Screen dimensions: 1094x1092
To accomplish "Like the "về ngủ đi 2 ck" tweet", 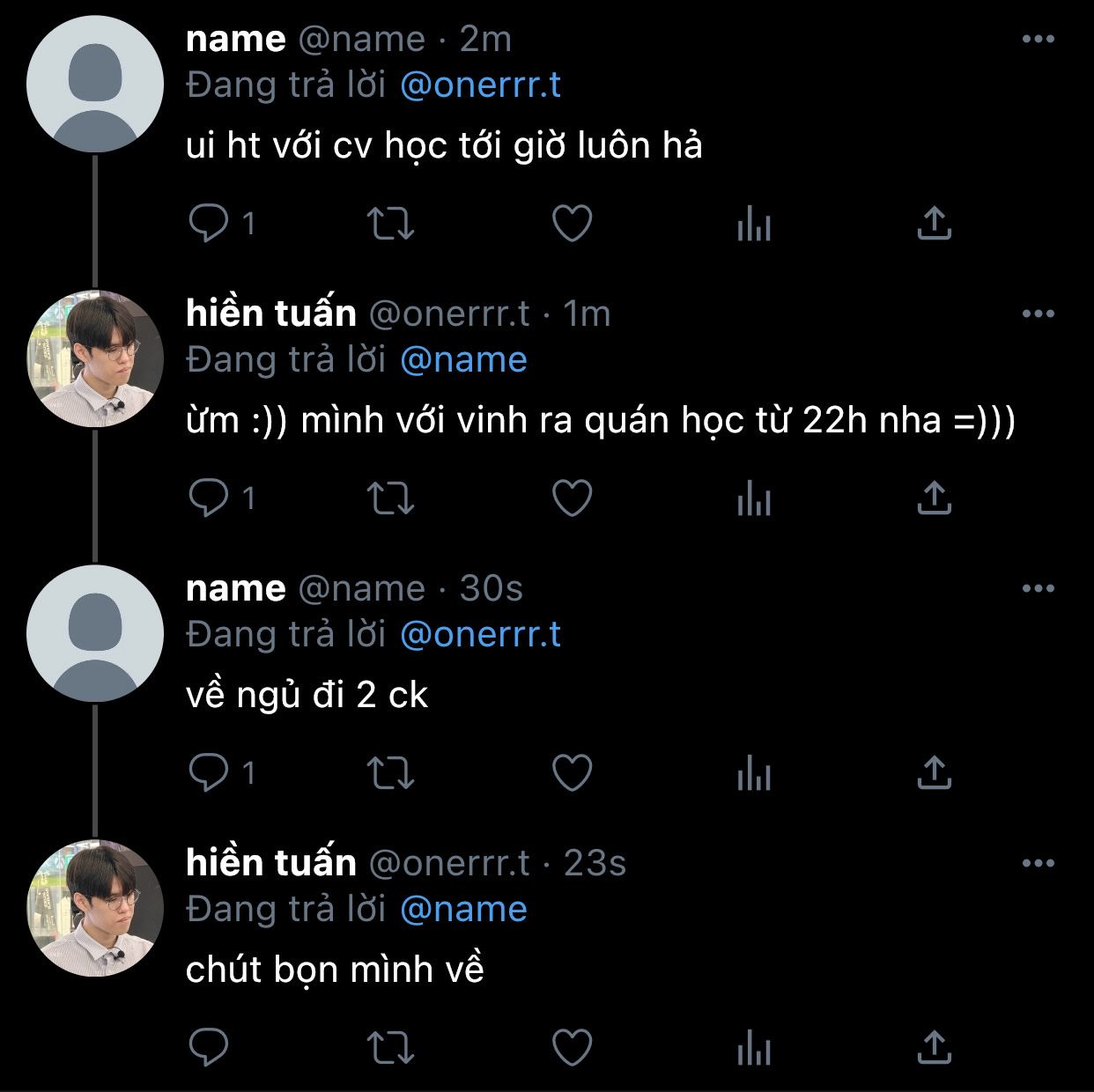I will 572,773.
